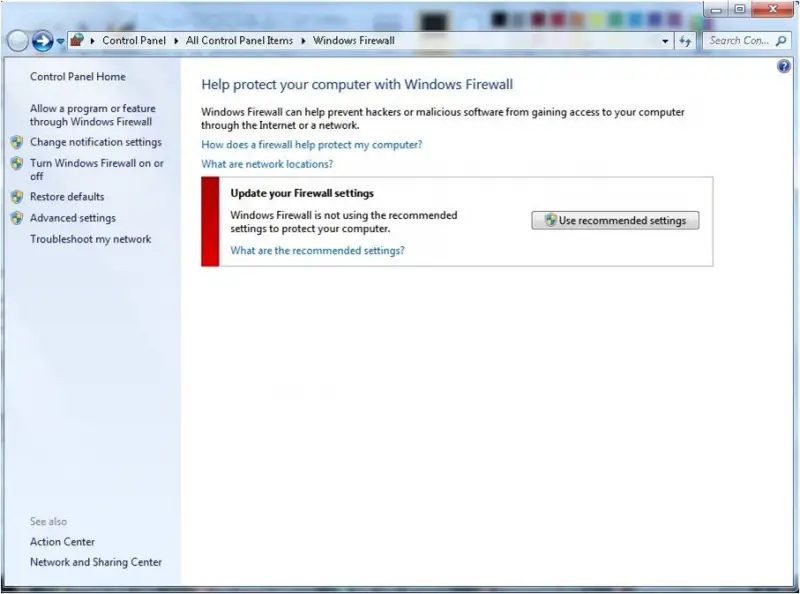Screen dimensions: 800x594
Task: Choose Restore defaults
Action: [67, 196]
